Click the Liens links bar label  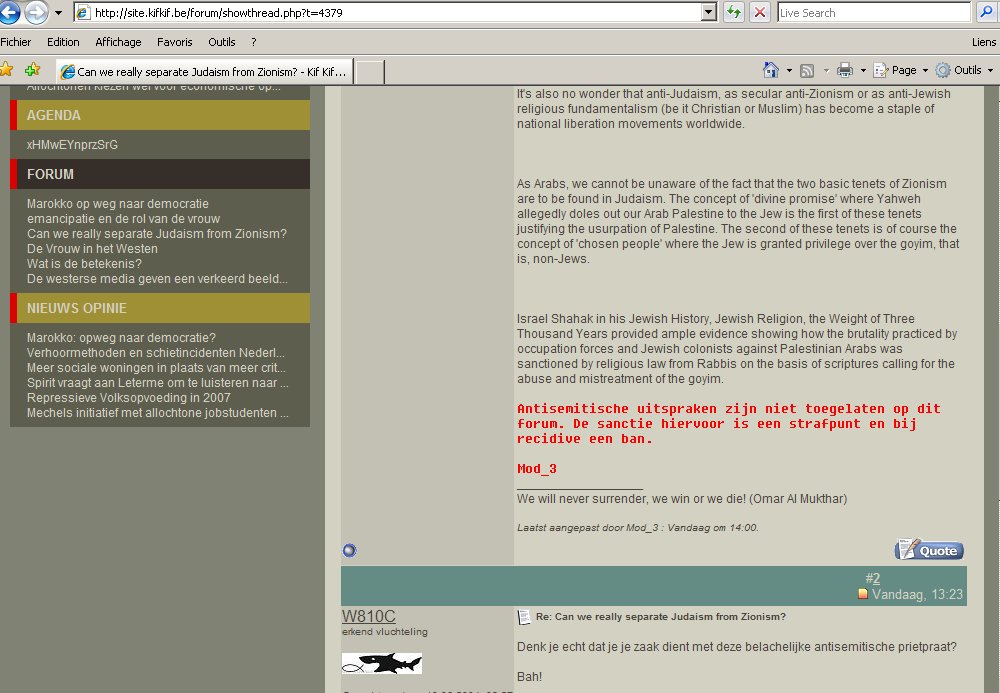[983, 42]
